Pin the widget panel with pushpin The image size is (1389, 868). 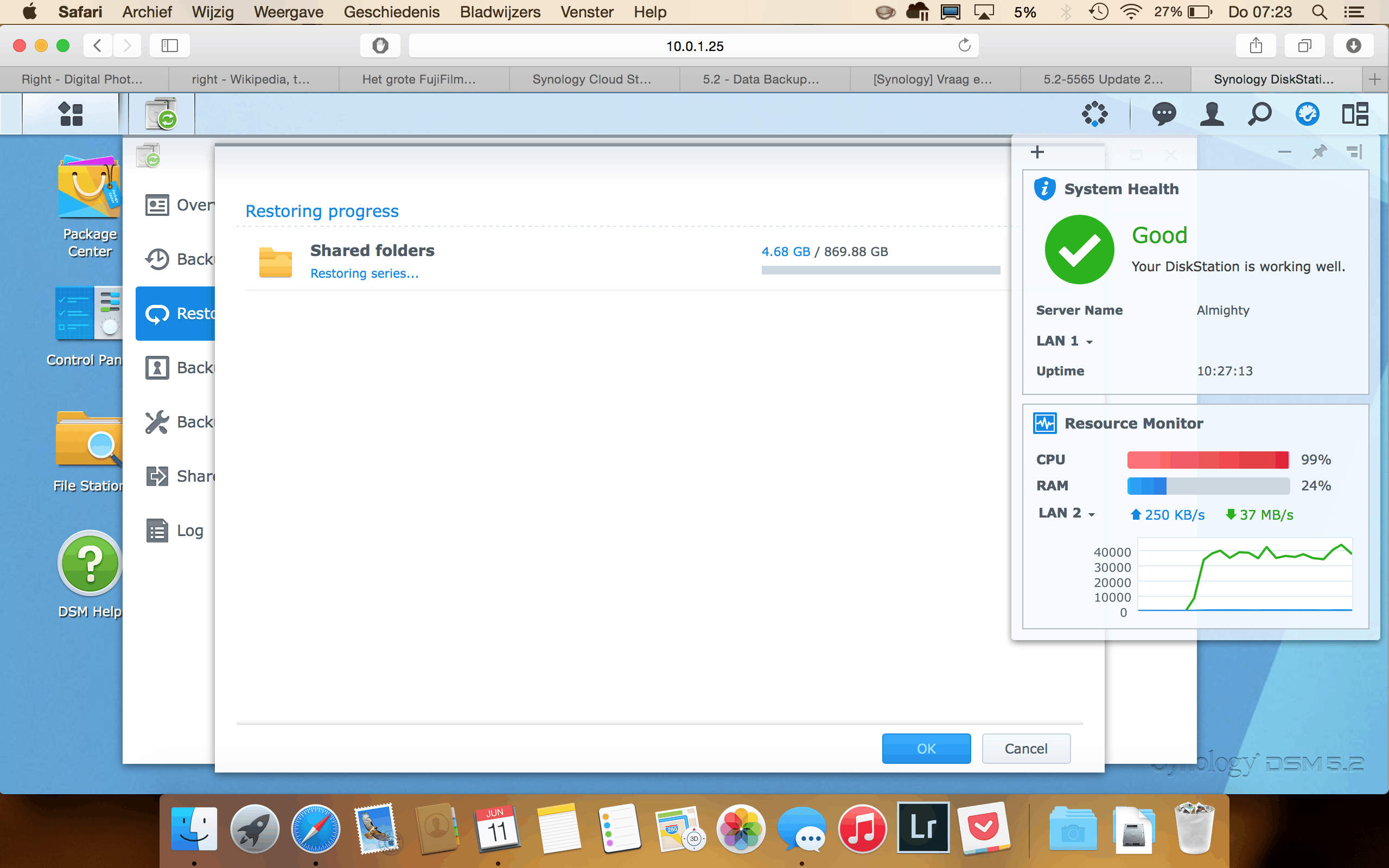click(x=1319, y=152)
